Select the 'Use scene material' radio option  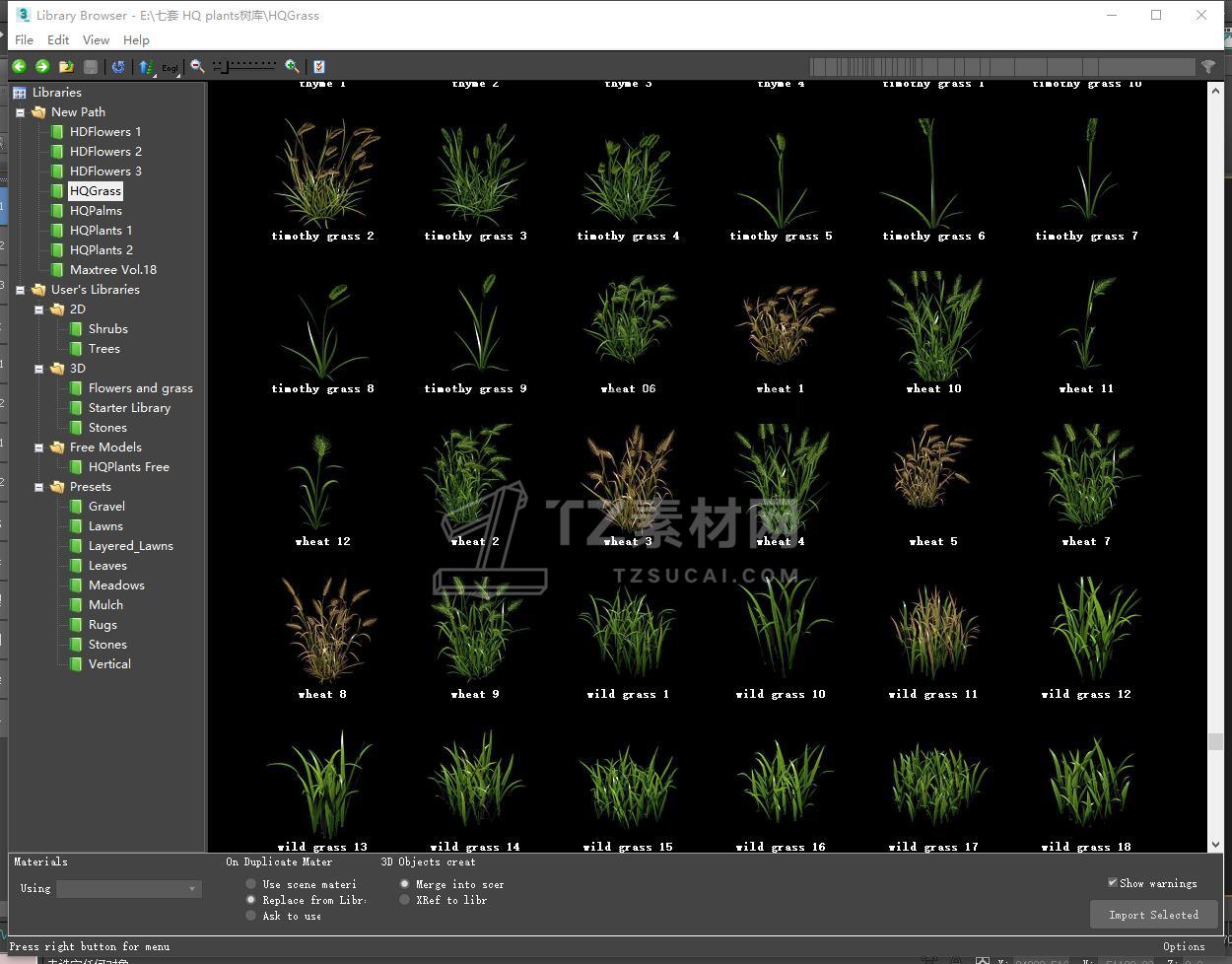(251, 884)
